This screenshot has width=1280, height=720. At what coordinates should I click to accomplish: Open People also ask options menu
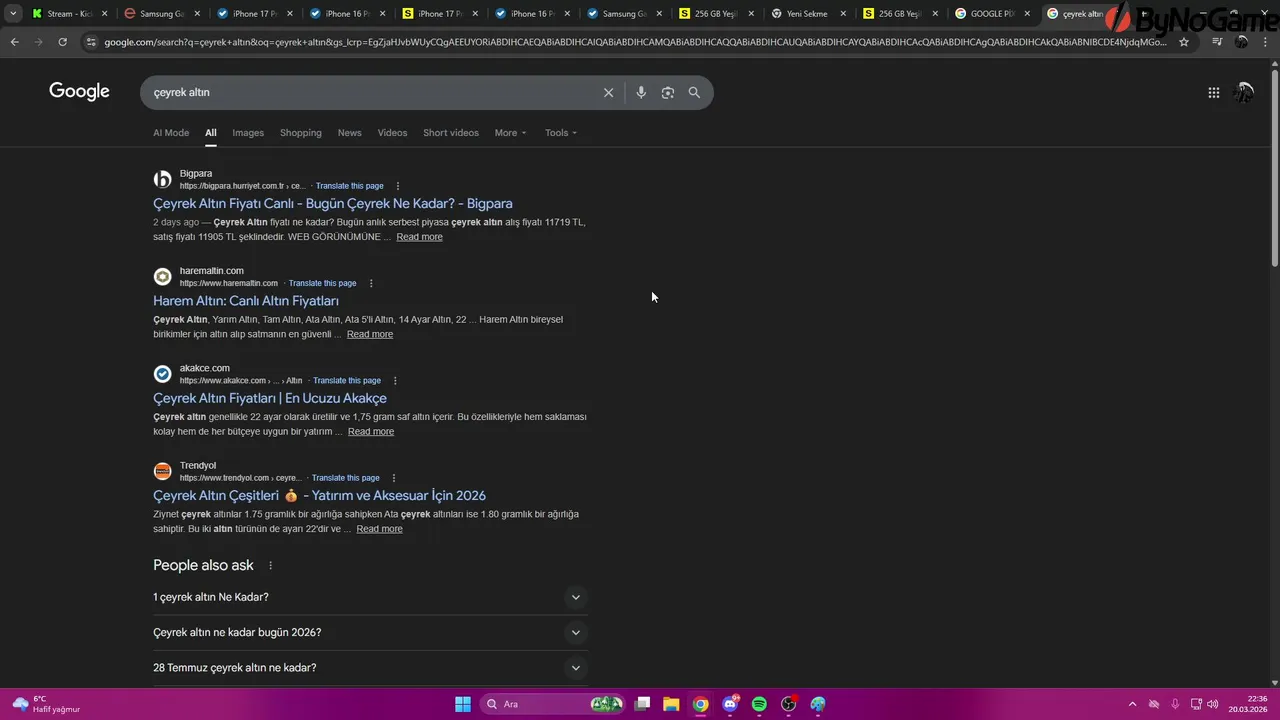270,565
